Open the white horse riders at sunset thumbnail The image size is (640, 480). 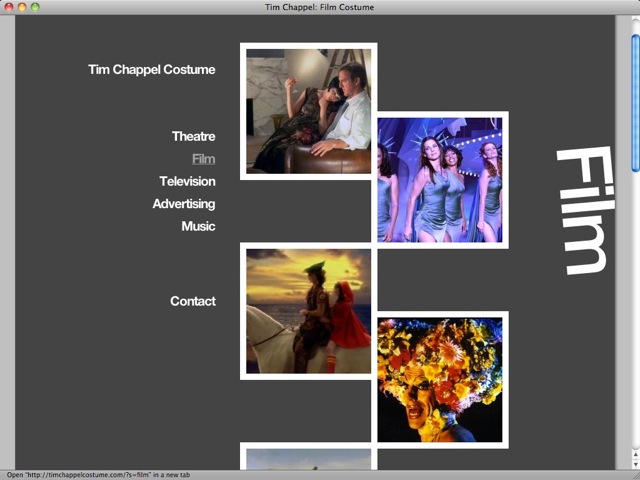(x=309, y=311)
